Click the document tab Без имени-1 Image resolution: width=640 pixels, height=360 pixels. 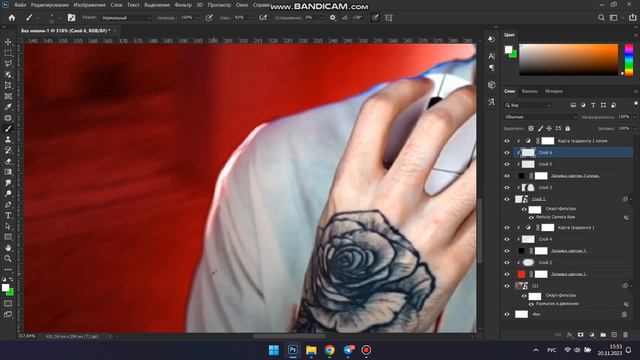(65, 31)
